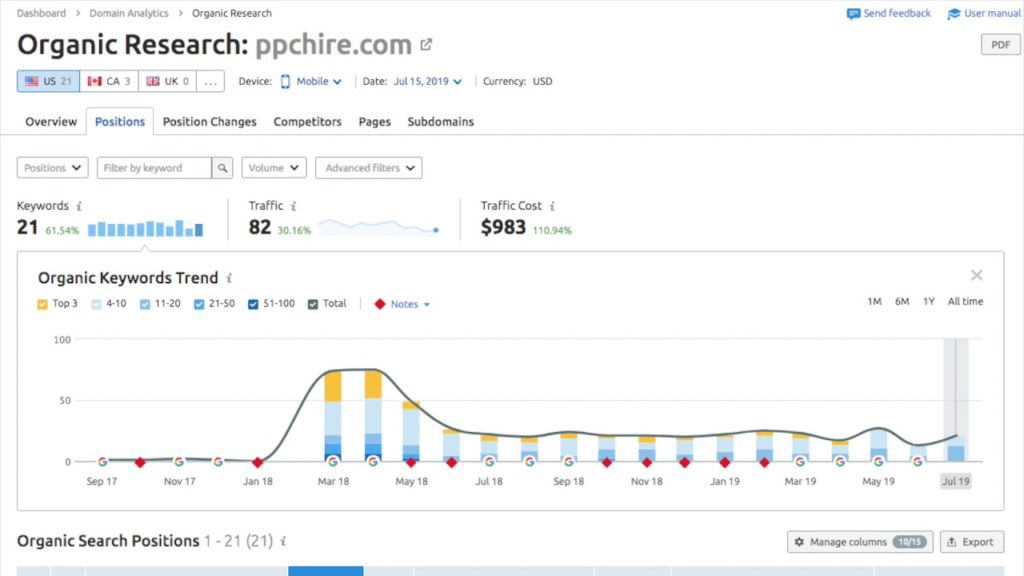Screen dimensions: 1024x576
Task: Click Google update marker at Jul 18
Action: coord(489,462)
